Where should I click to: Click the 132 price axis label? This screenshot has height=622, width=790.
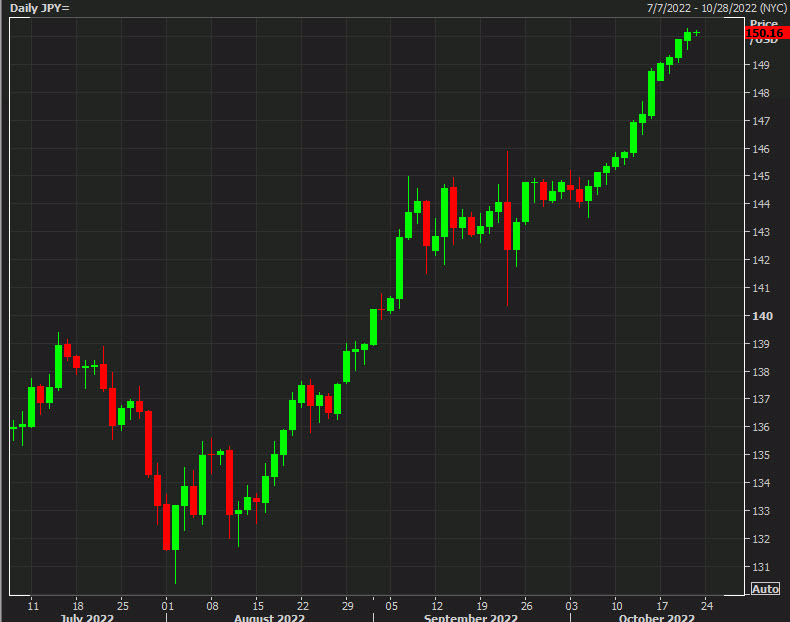click(x=760, y=539)
